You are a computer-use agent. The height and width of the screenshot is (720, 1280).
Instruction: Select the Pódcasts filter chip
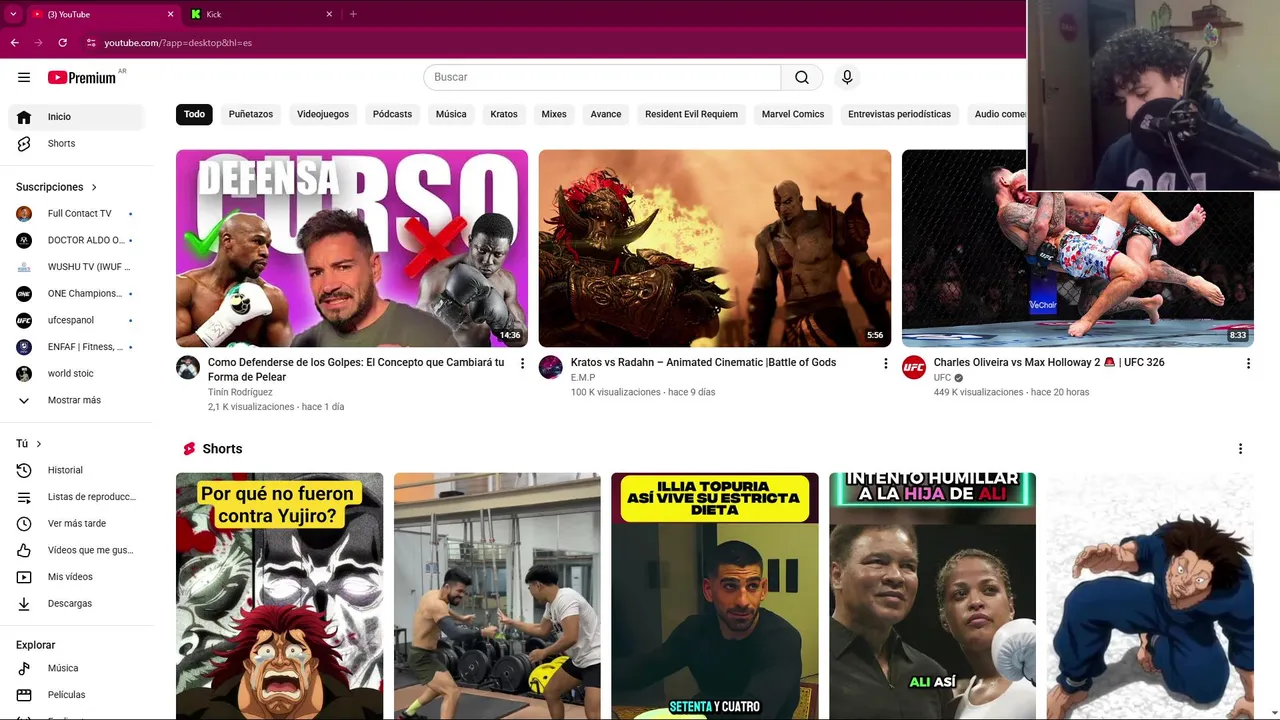(x=392, y=114)
